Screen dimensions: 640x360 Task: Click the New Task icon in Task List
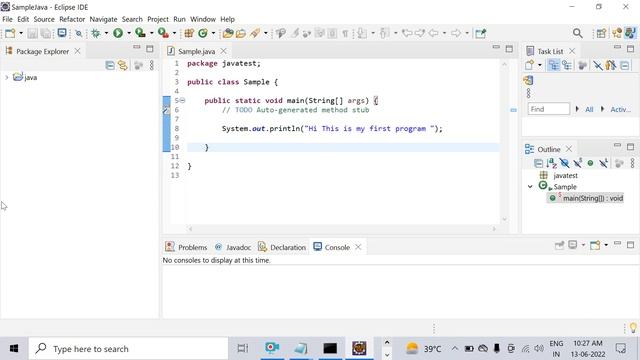529,65
